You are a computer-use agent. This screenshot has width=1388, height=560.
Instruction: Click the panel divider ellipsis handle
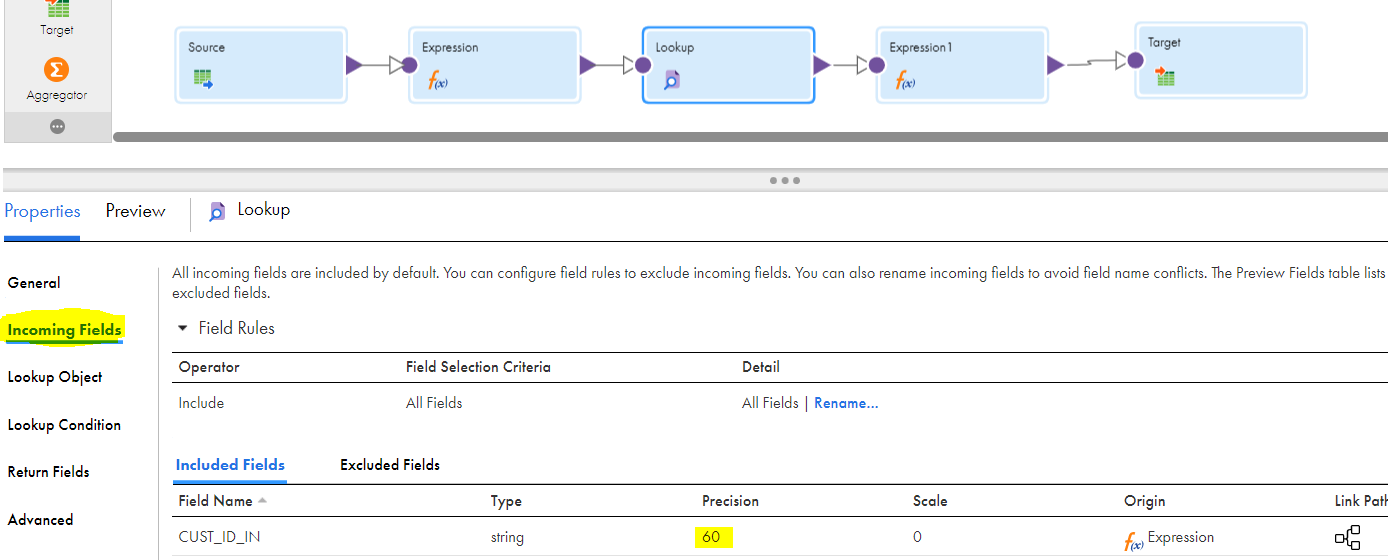[784, 180]
